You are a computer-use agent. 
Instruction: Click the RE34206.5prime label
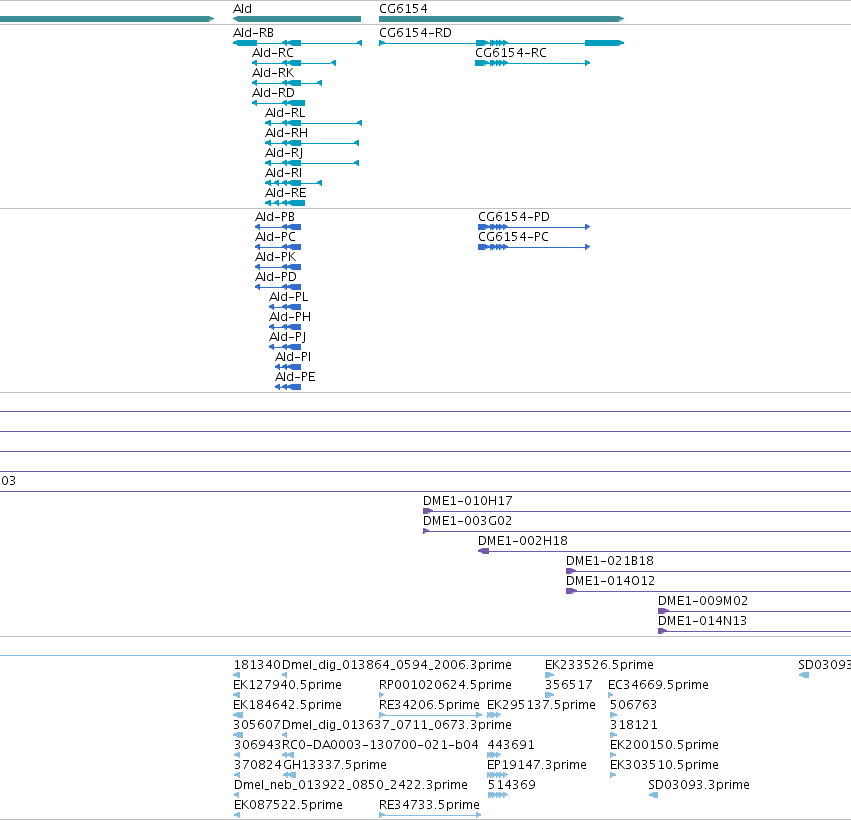tap(429, 704)
